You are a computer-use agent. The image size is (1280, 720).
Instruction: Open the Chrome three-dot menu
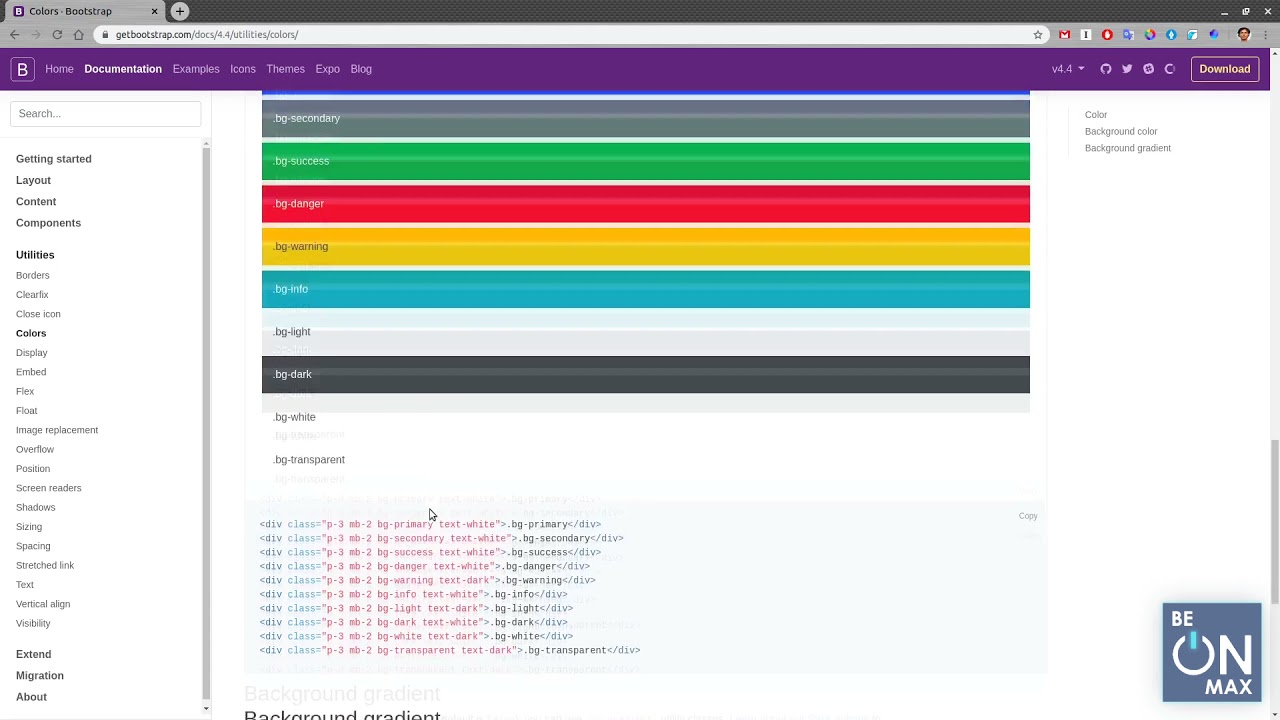point(1265,34)
